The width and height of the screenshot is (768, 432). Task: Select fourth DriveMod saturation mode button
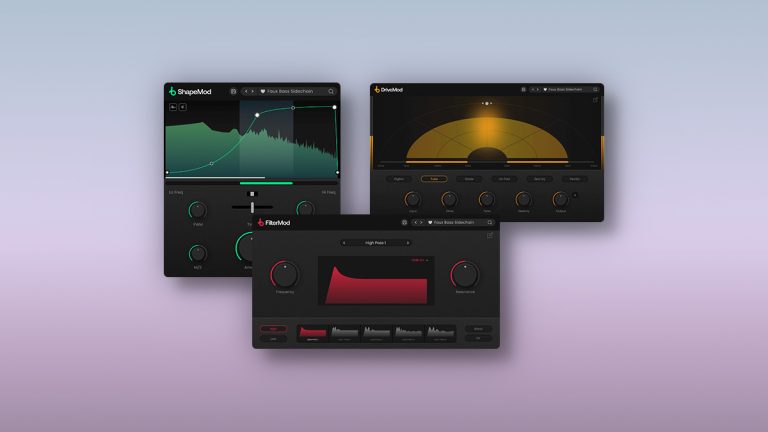[504, 179]
